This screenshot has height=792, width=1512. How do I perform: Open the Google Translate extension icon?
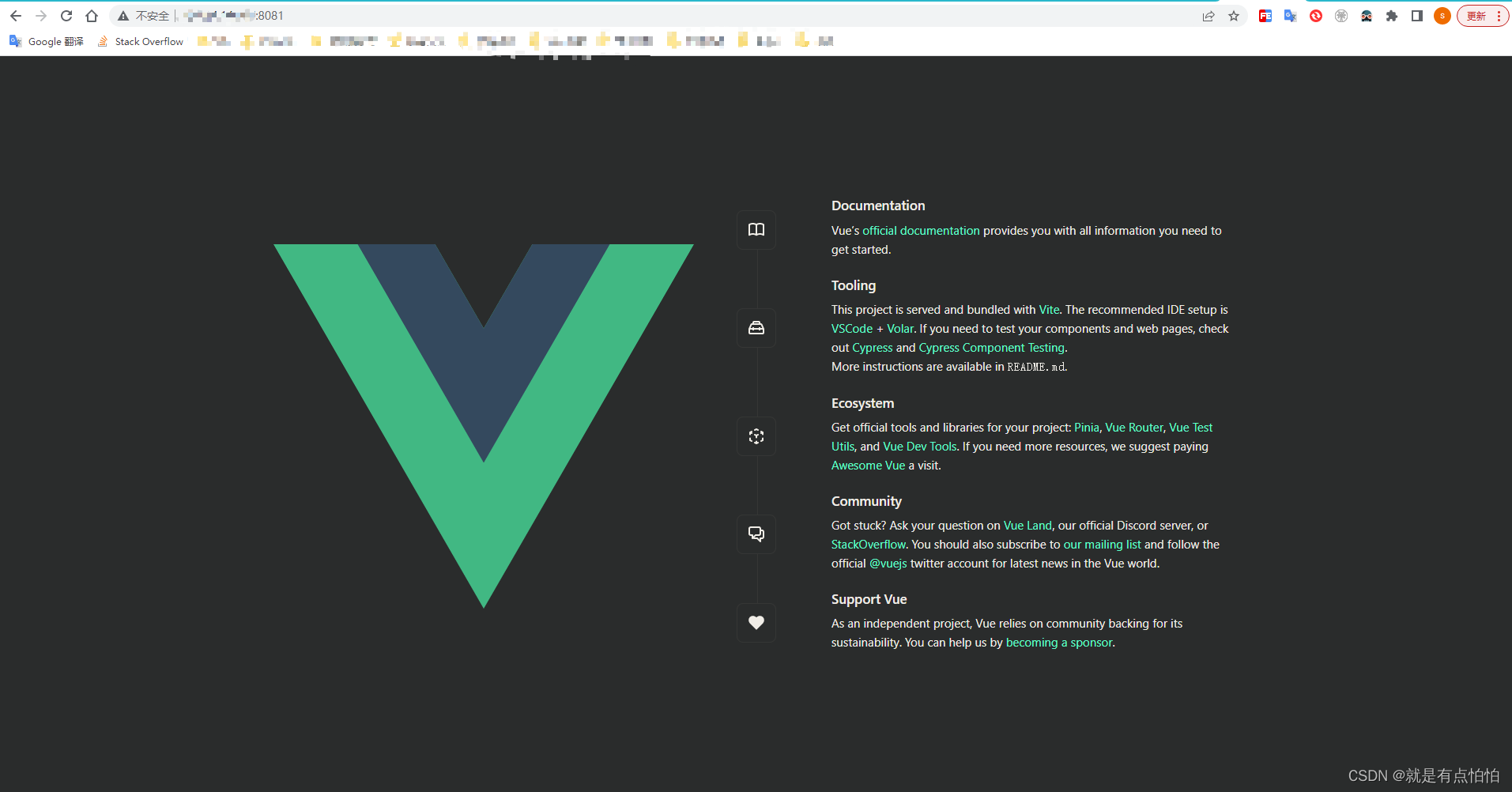tap(1291, 16)
